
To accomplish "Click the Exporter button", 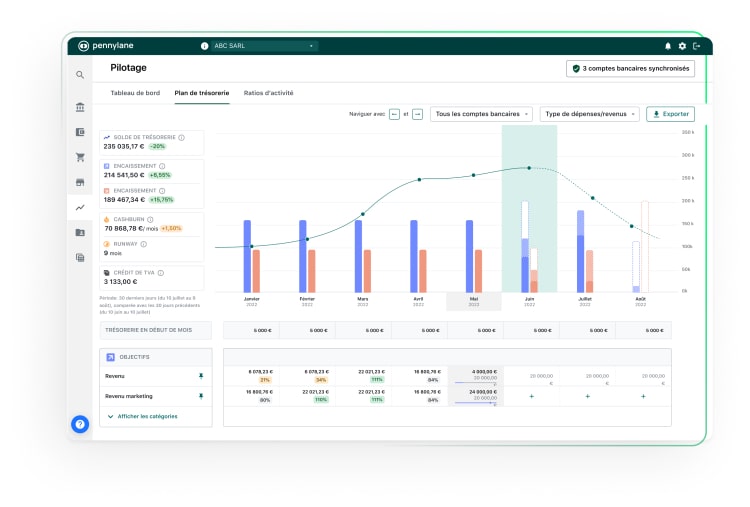I will pos(670,114).
